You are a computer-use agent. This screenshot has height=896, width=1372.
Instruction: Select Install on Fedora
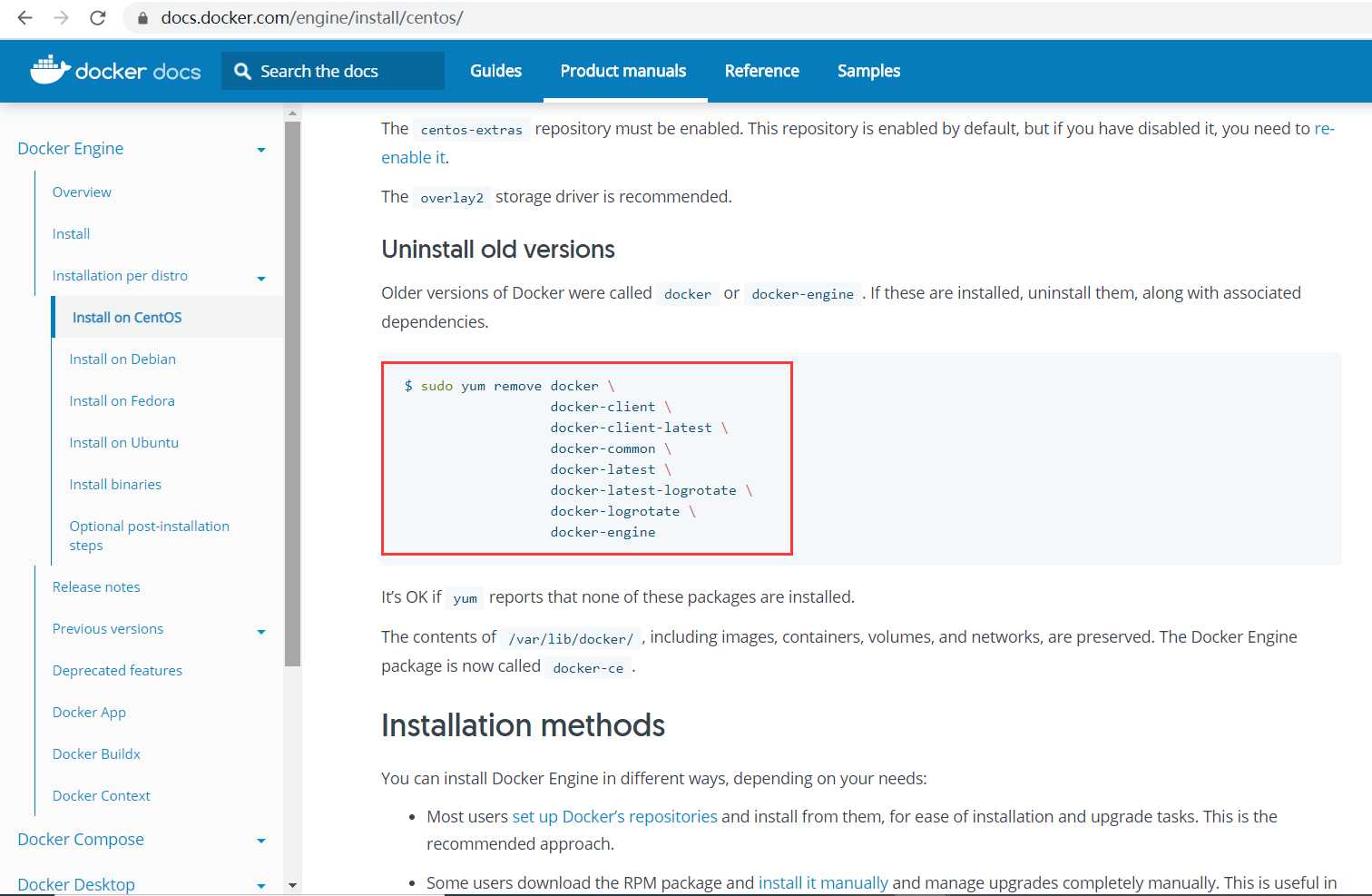point(122,400)
